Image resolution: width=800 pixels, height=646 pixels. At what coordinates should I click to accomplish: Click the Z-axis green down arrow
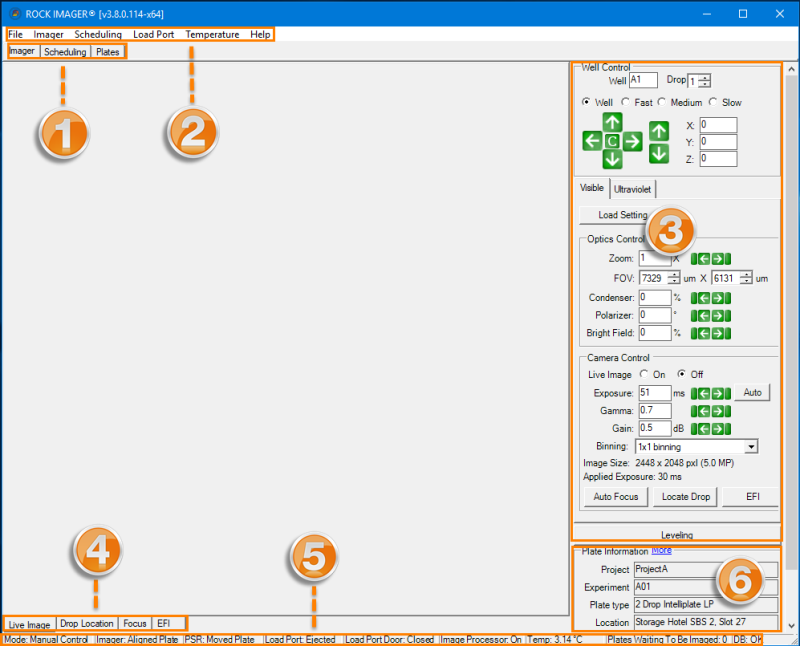point(659,156)
